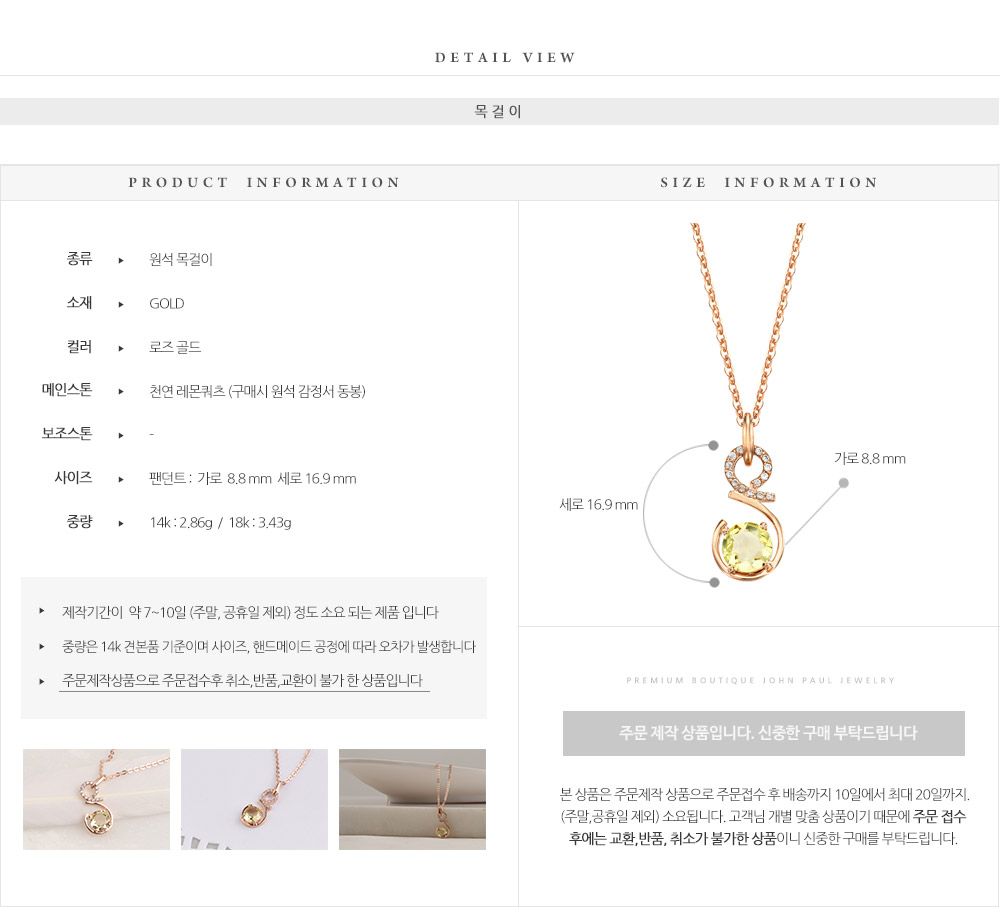
Task: Click the PRODUCT INFORMATION header
Action: [x=264, y=182]
